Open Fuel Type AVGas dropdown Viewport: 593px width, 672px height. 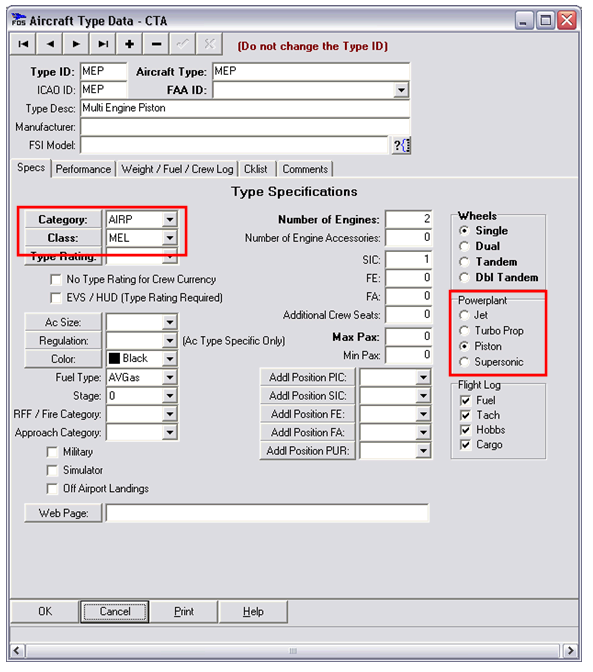point(170,378)
